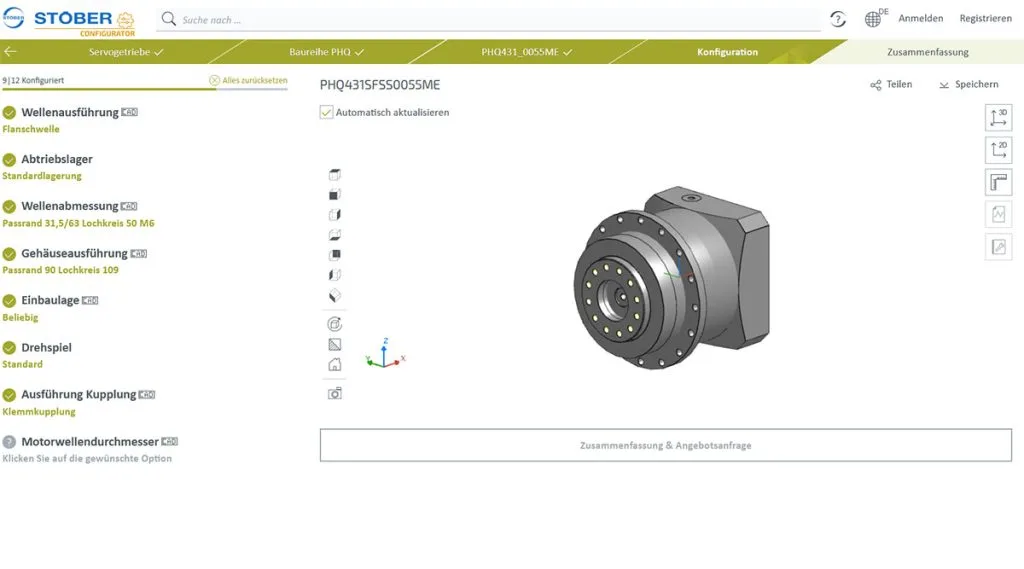Click Alles zurücksetzen to reset
This screenshot has width=1024, height=569.
coord(248,80)
